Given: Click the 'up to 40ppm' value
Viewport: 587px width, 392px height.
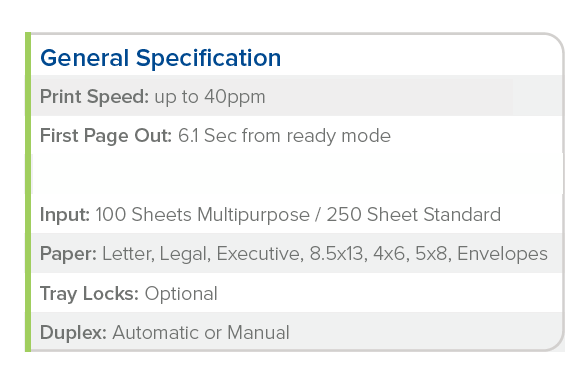Looking at the screenshot, I should 210,97.
